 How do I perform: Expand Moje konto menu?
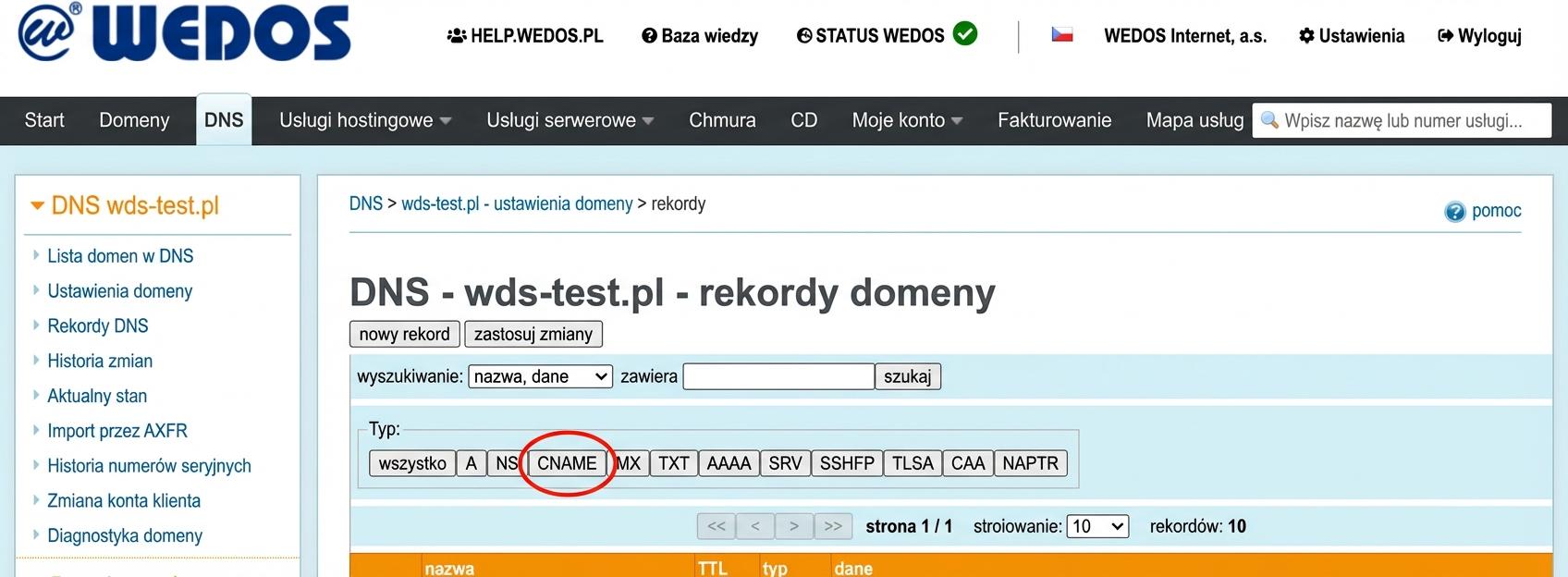point(908,120)
